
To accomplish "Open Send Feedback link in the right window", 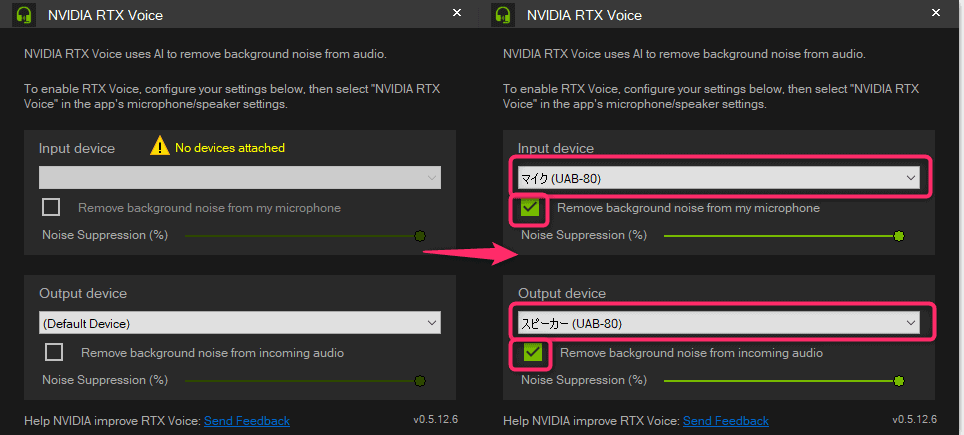I will pyautogui.click(x=726, y=420).
